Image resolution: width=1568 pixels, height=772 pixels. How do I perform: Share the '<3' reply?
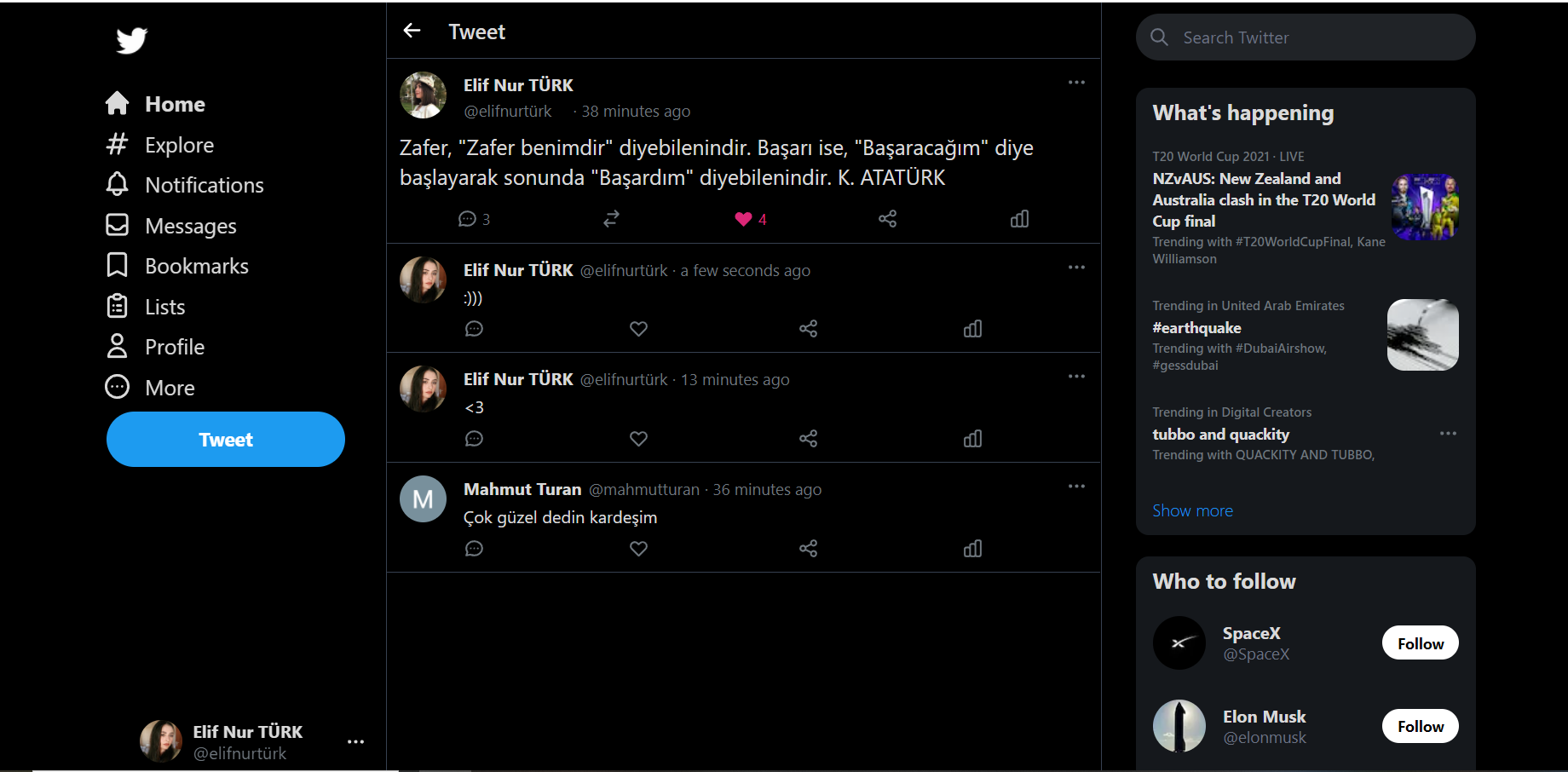[x=809, y=439]
